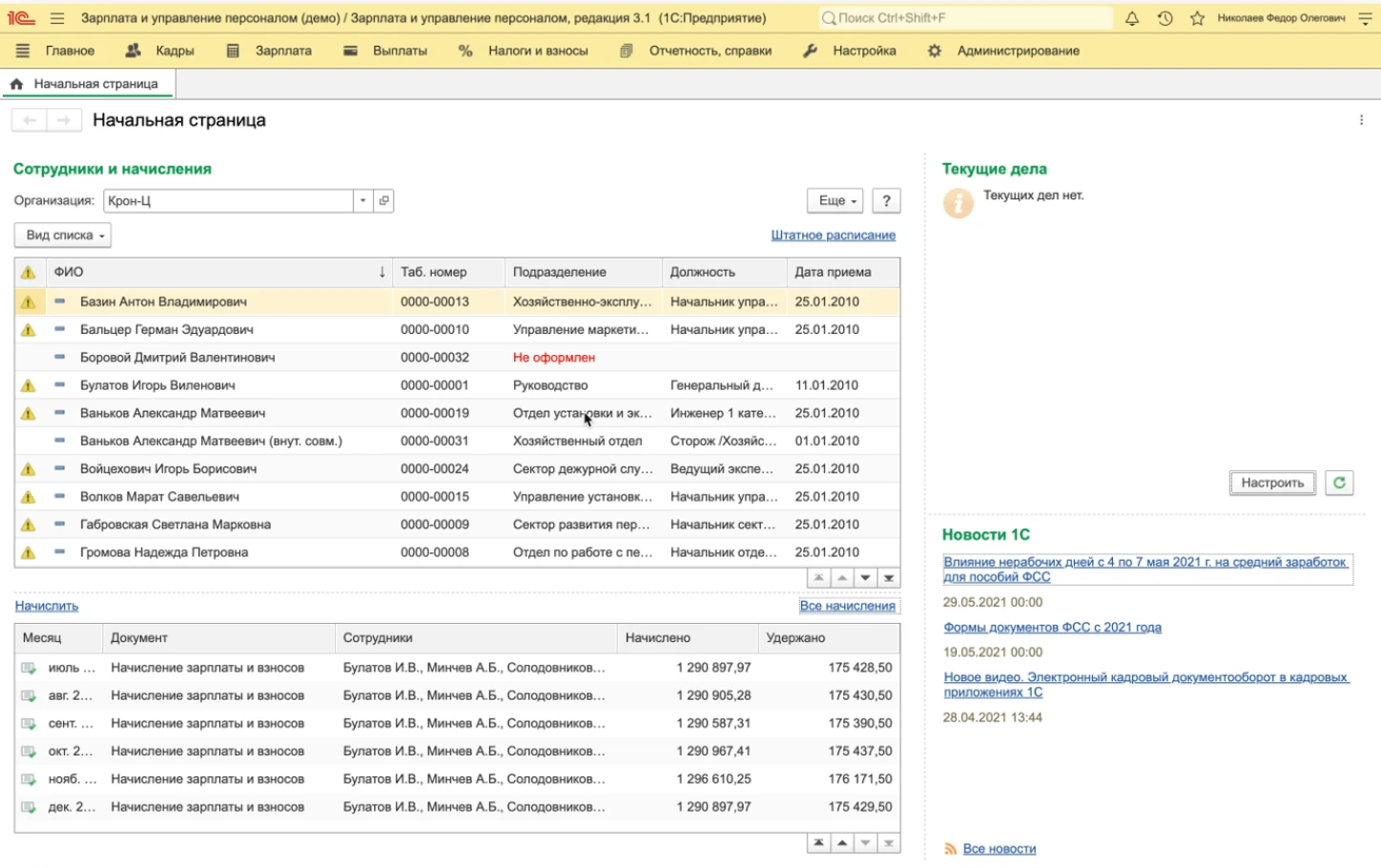
Task: Click the three-dot page options icon
Action: click(x=1361, y=120)
